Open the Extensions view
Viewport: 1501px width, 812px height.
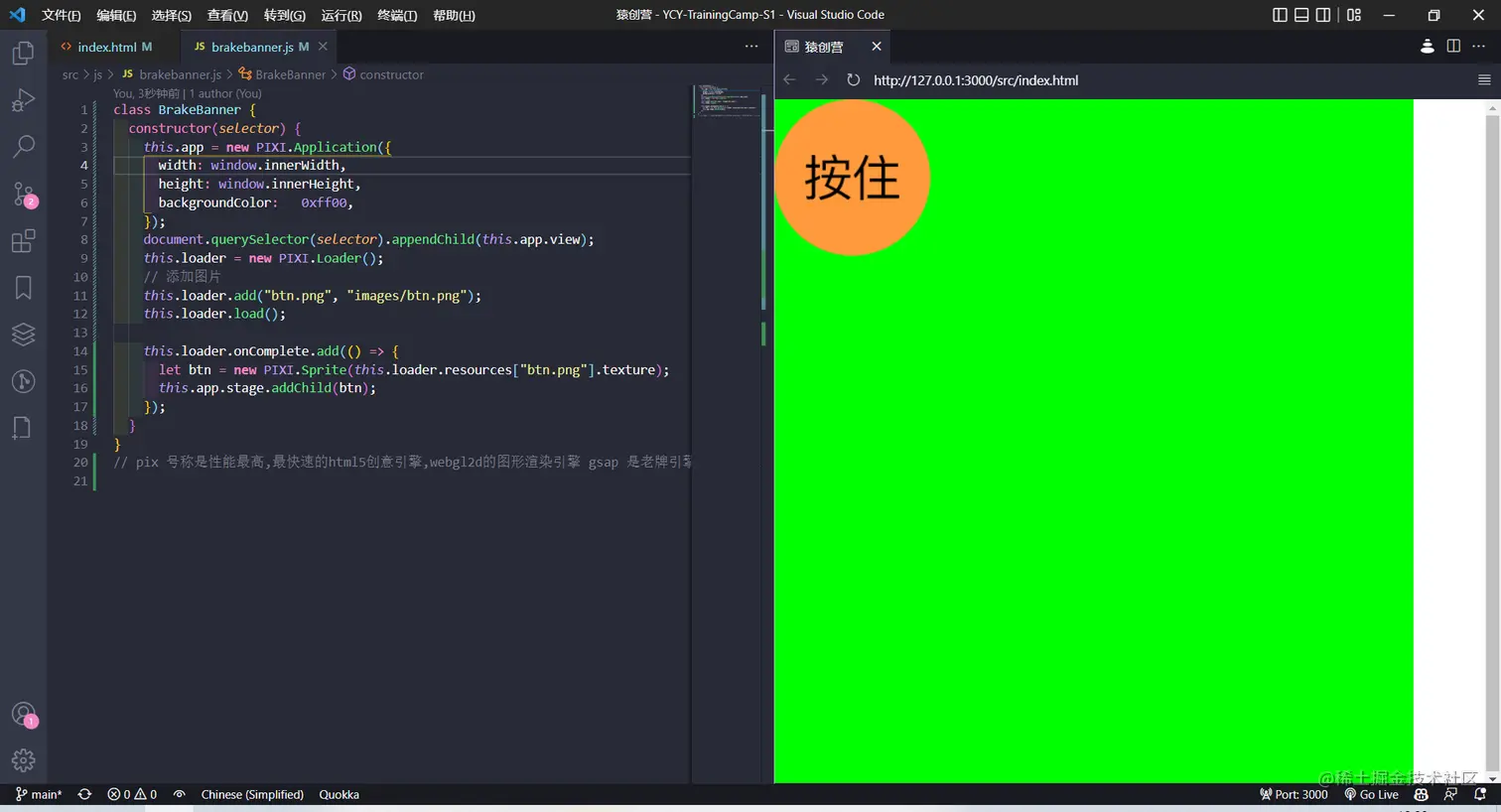pos(23,241)
